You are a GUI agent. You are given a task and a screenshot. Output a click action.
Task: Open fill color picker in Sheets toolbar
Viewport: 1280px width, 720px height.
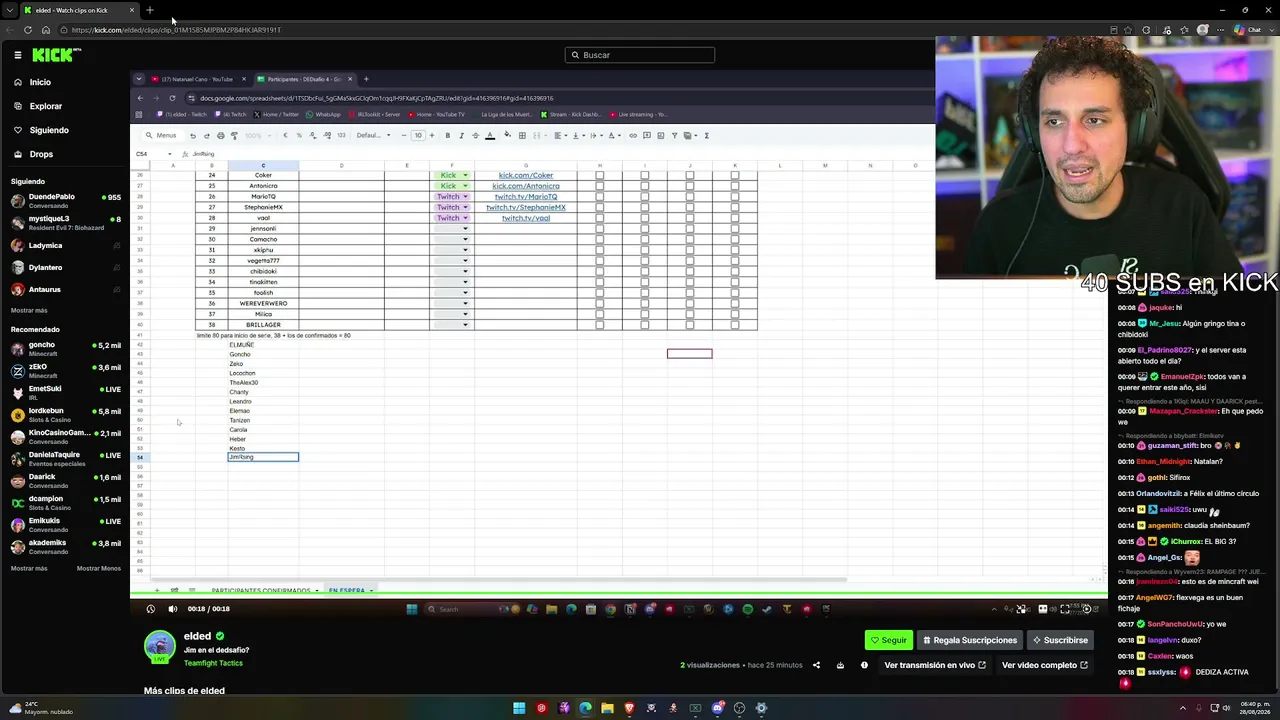(x=507, y=136)
